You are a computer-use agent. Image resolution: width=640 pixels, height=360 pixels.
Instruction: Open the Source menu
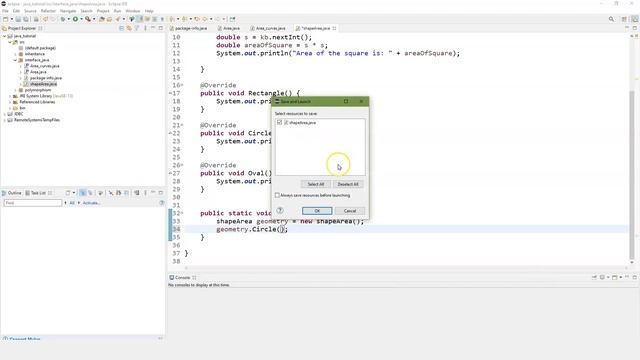pyautogui.click(x=30, y=11)
